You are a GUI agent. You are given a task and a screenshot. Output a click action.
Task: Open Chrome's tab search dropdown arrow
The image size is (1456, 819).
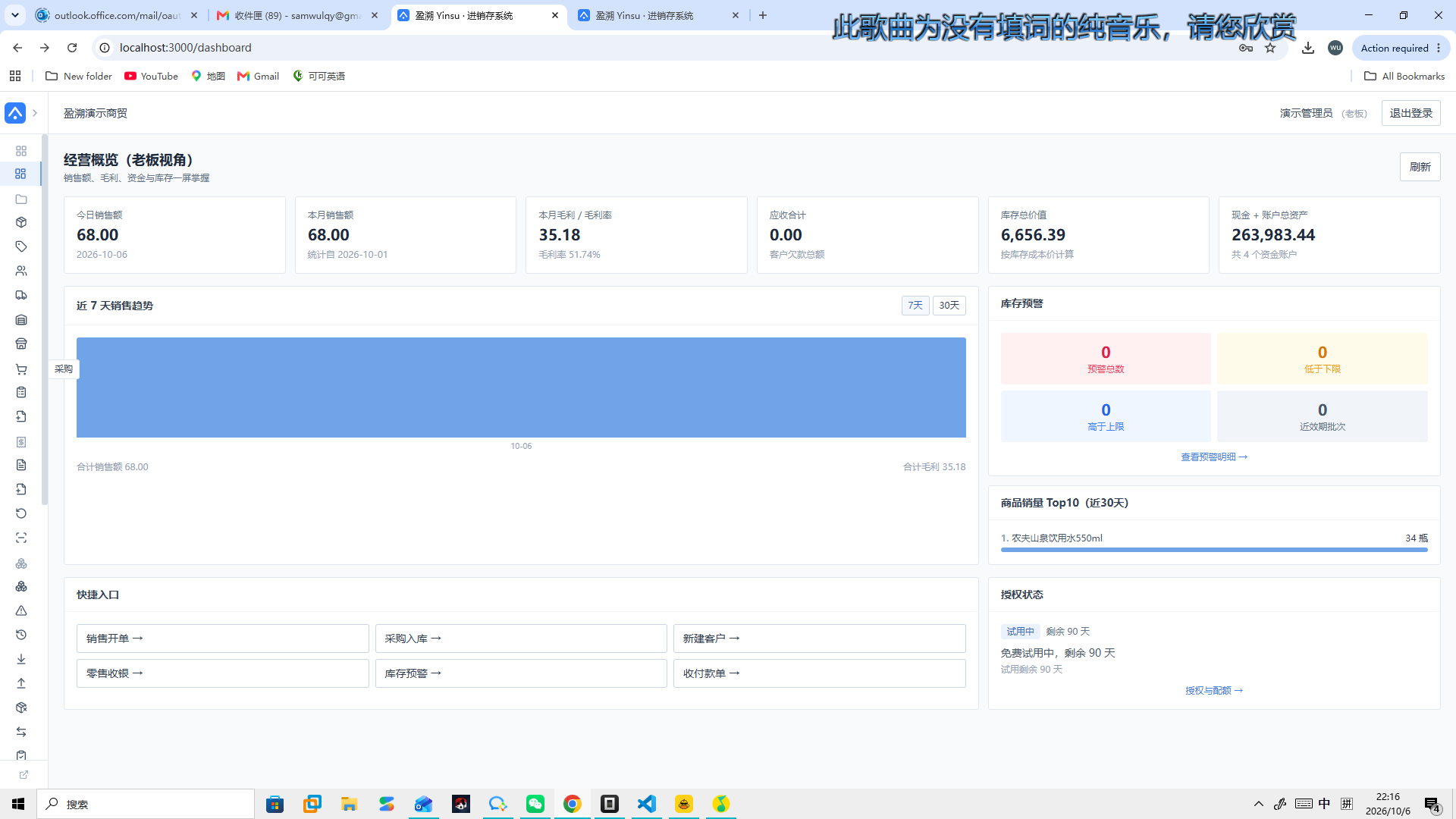[15, 15]
